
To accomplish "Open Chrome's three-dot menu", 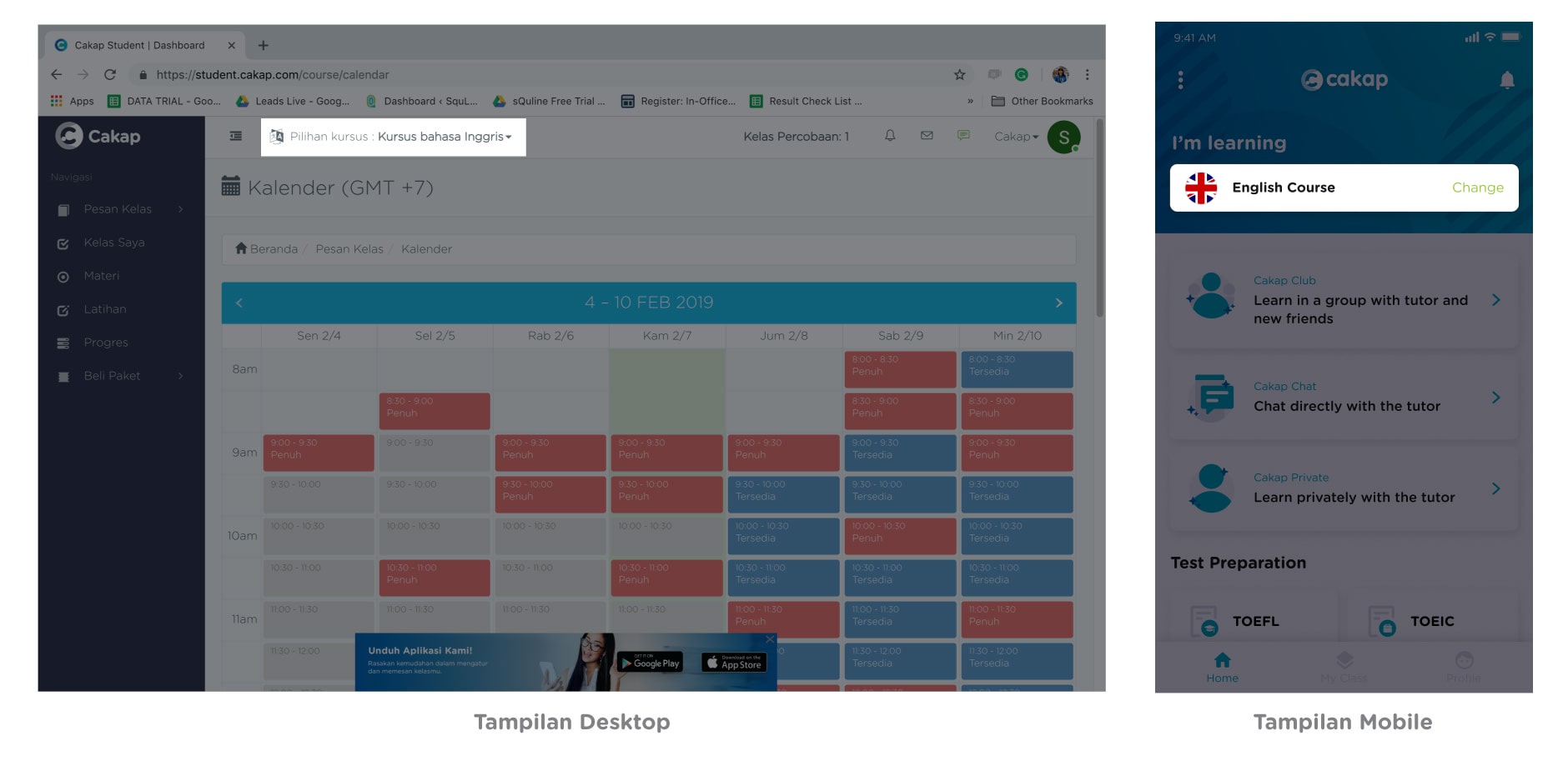I will (1088, 75).
